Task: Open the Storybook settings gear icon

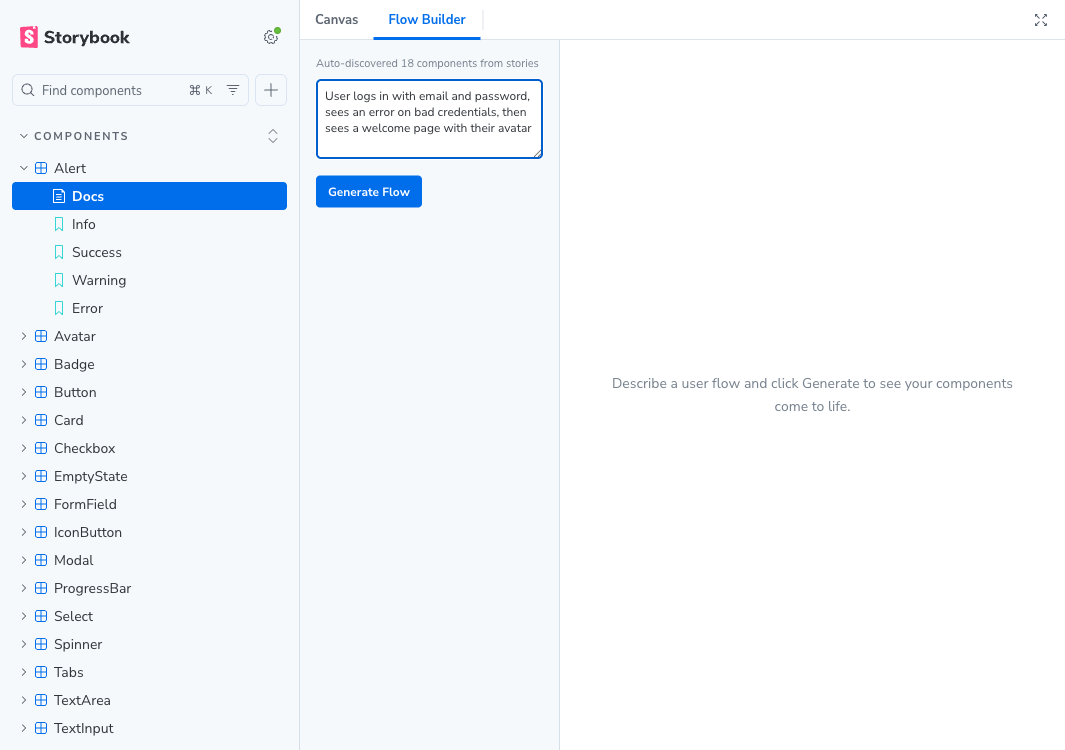Action: point(271,37)
